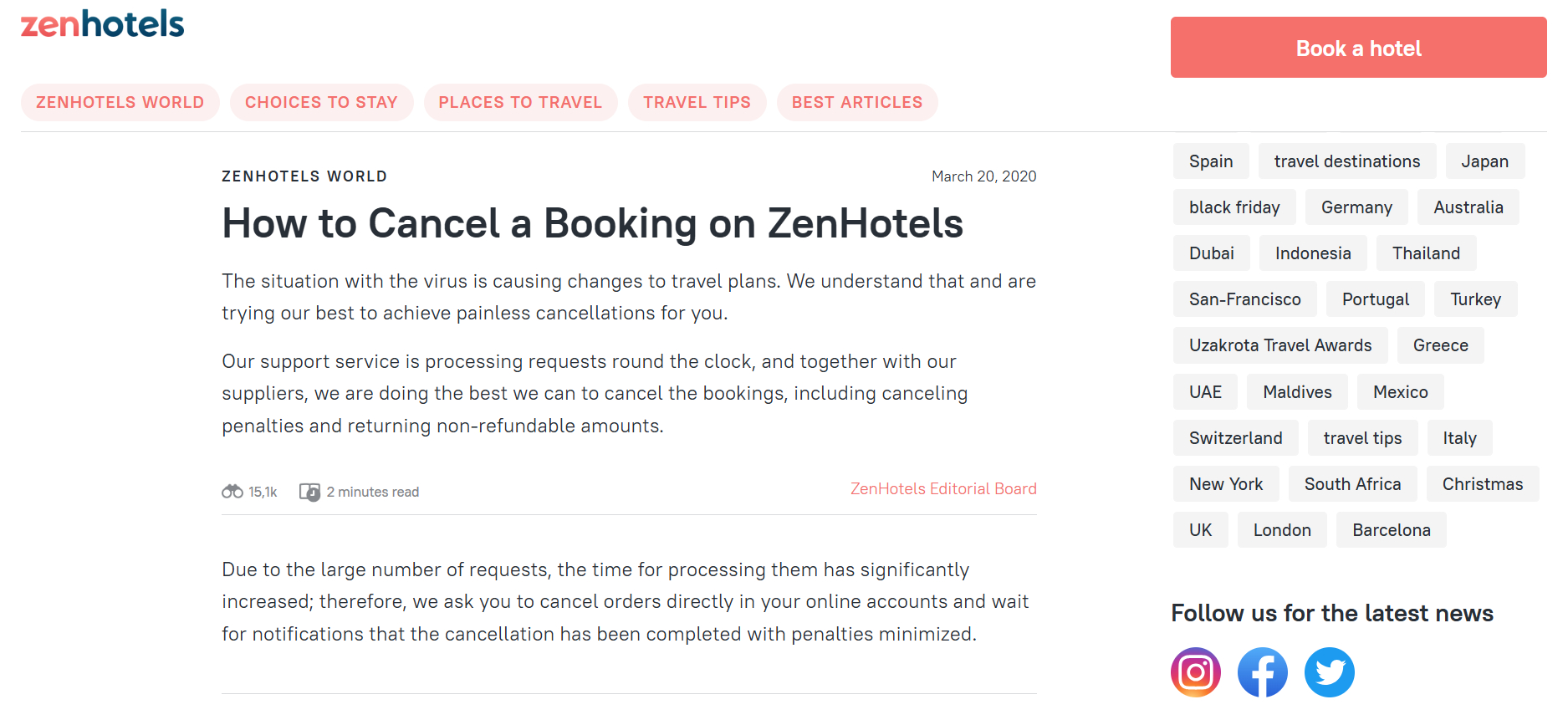The width and height of the screenshot is (1568, 725).
Task: Open the Best Articles category
Action: click(856, 103)
